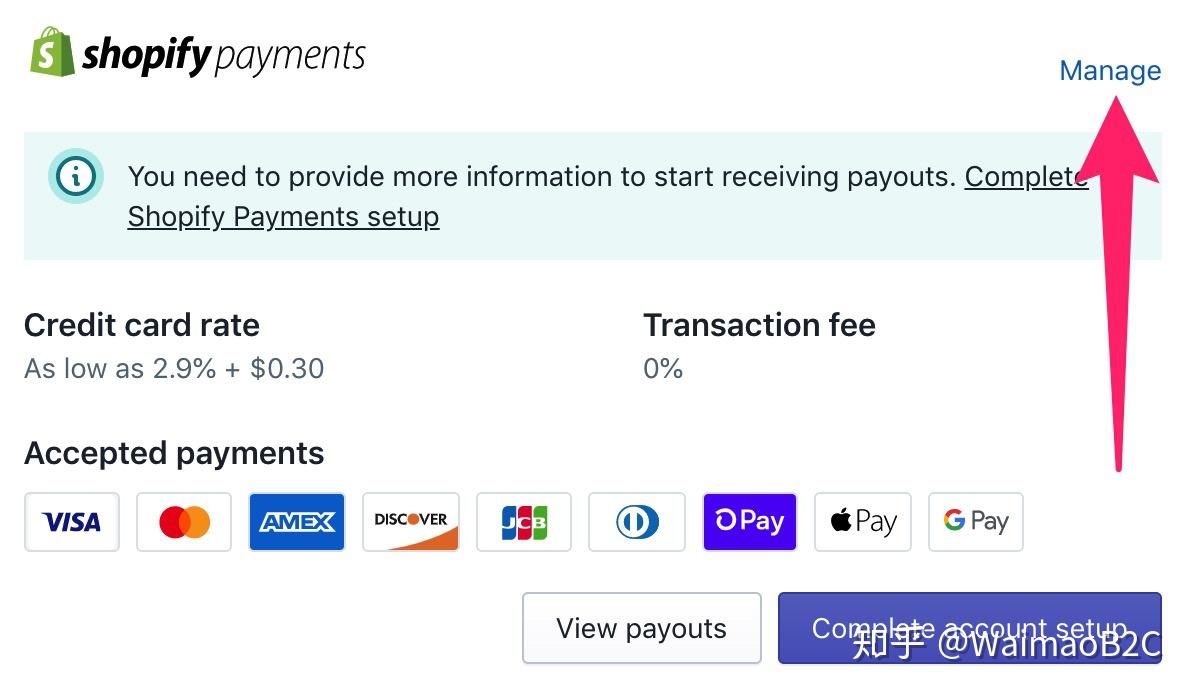Click the Google Pay icon
Image resolution: width=1194 pixels, height=694 pixels.
975,521
